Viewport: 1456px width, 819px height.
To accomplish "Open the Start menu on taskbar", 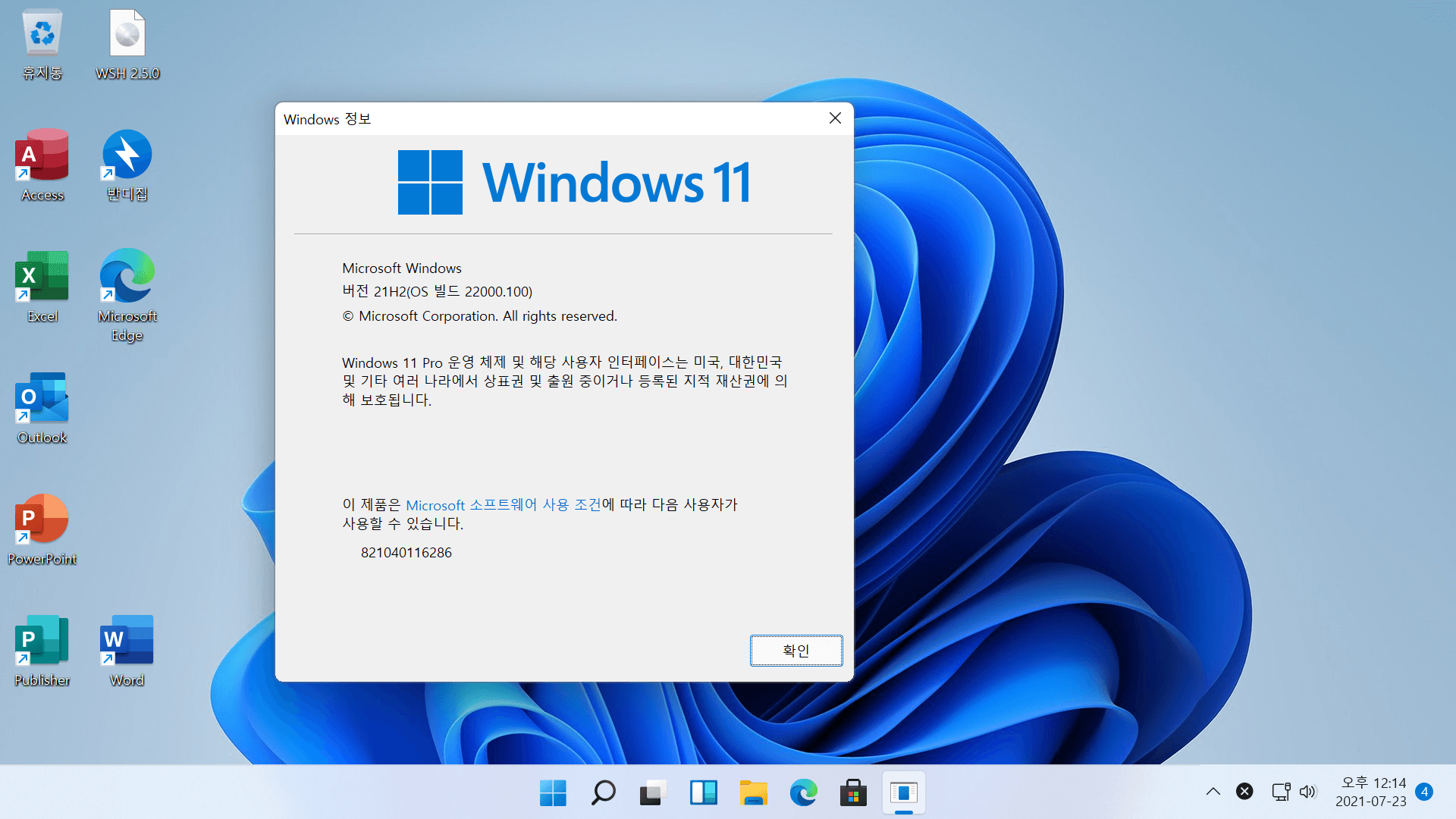I will click(553, 792).
